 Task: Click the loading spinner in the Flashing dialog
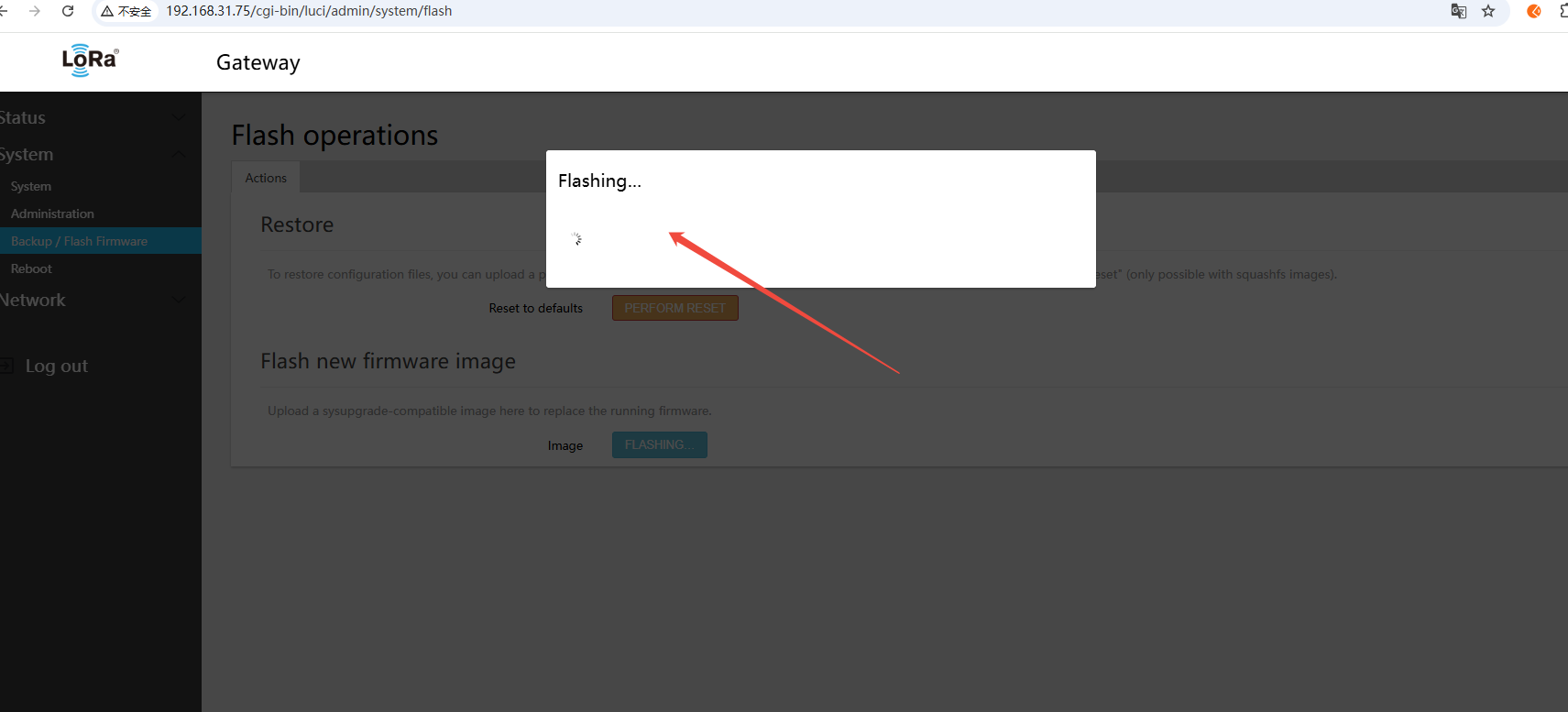pyautogui.click(x=576, y=239)
